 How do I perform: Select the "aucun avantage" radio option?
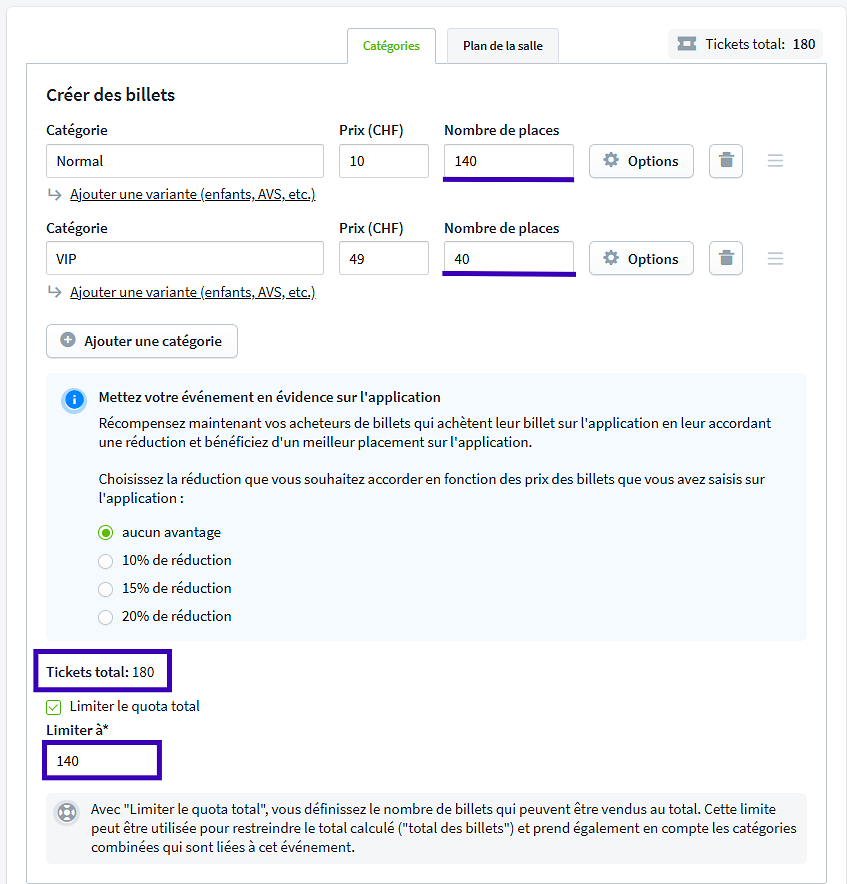click(106, 533)
